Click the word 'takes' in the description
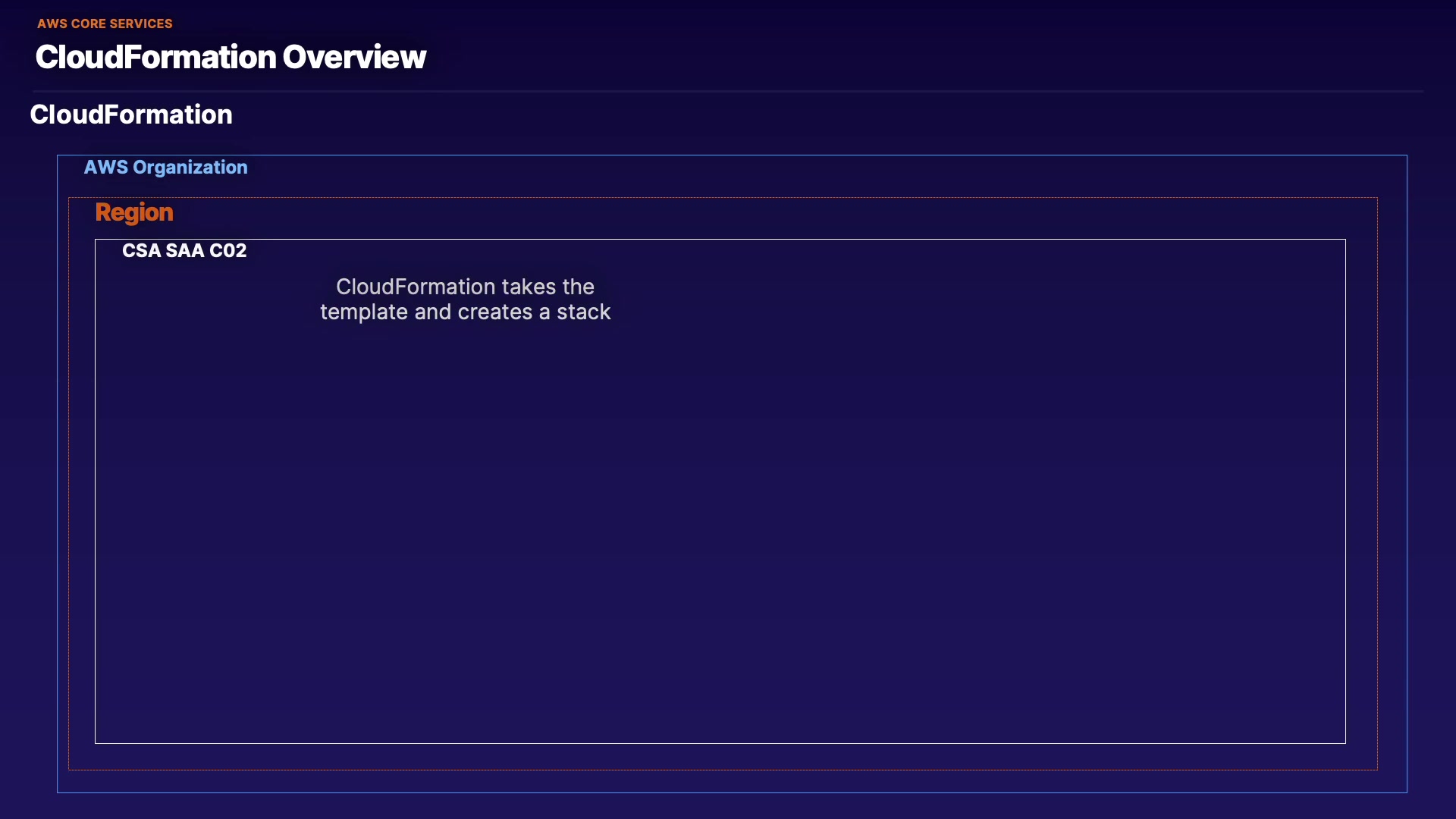Image resolution: width=1456 pixels, height=819 pixels. coord(529,287)
